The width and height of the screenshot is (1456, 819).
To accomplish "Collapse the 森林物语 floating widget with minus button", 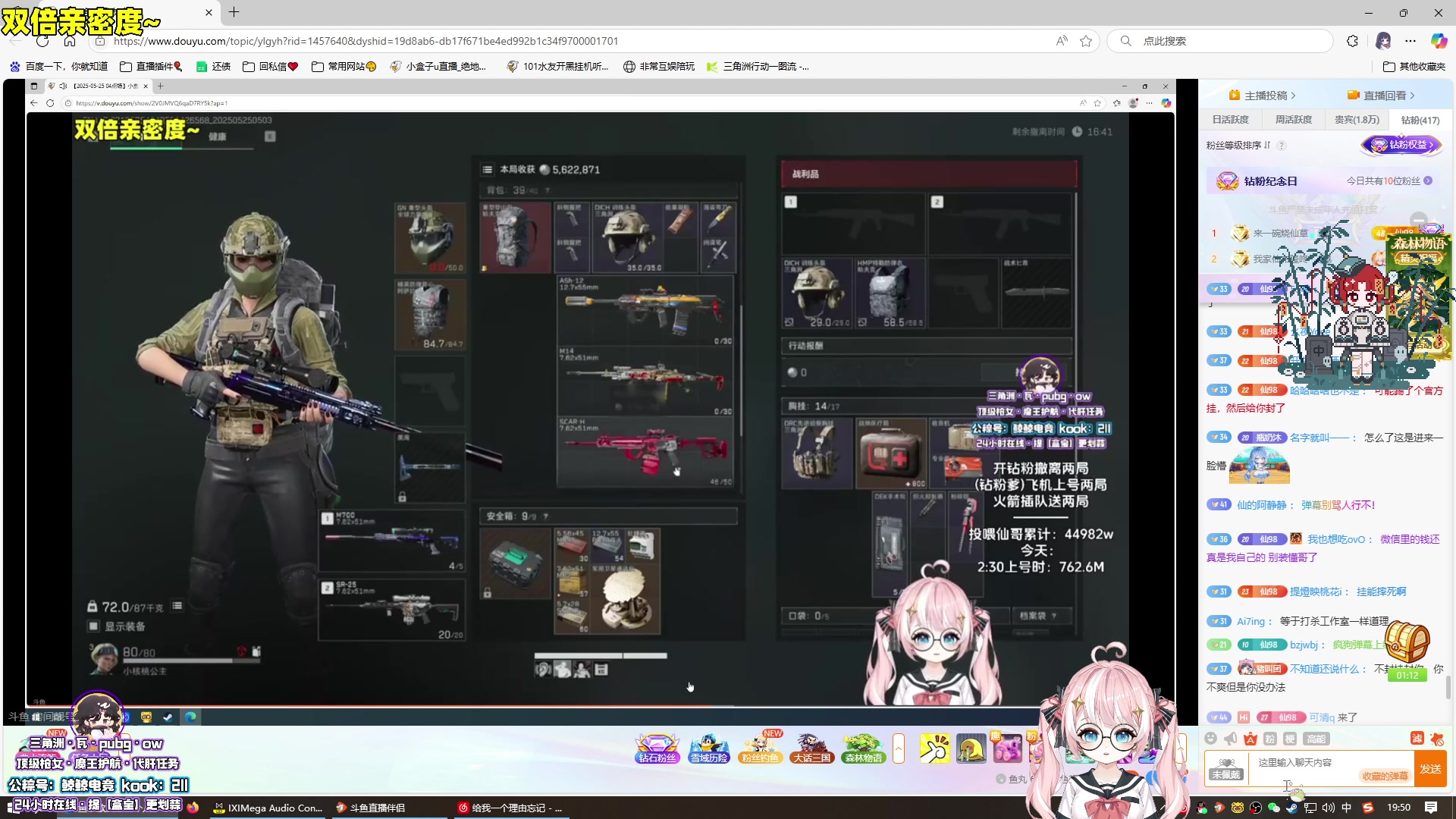I will pyautogui.click(x=1419, y=221).
